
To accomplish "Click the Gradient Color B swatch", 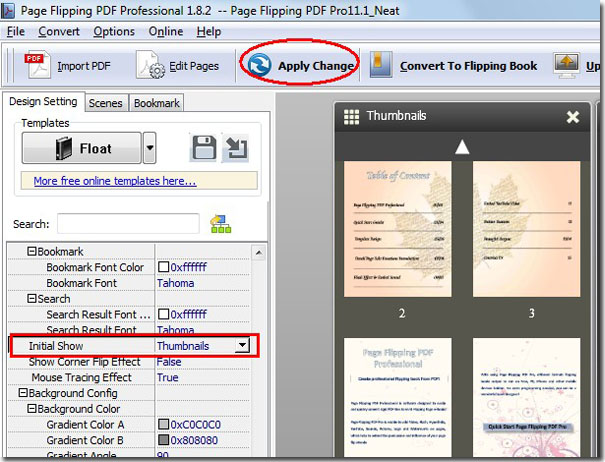I will coord(164,440).
